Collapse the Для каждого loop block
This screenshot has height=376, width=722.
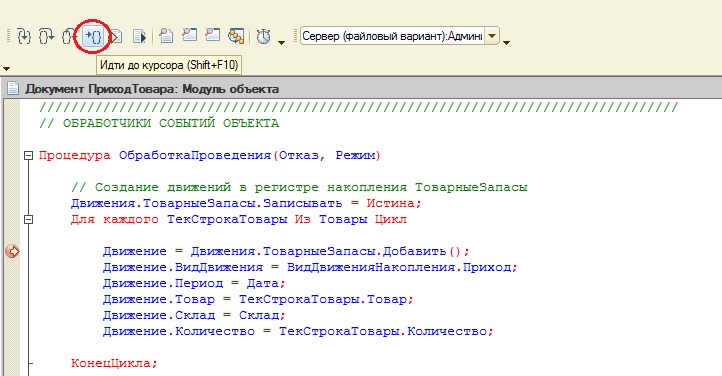tap(29, 220)
